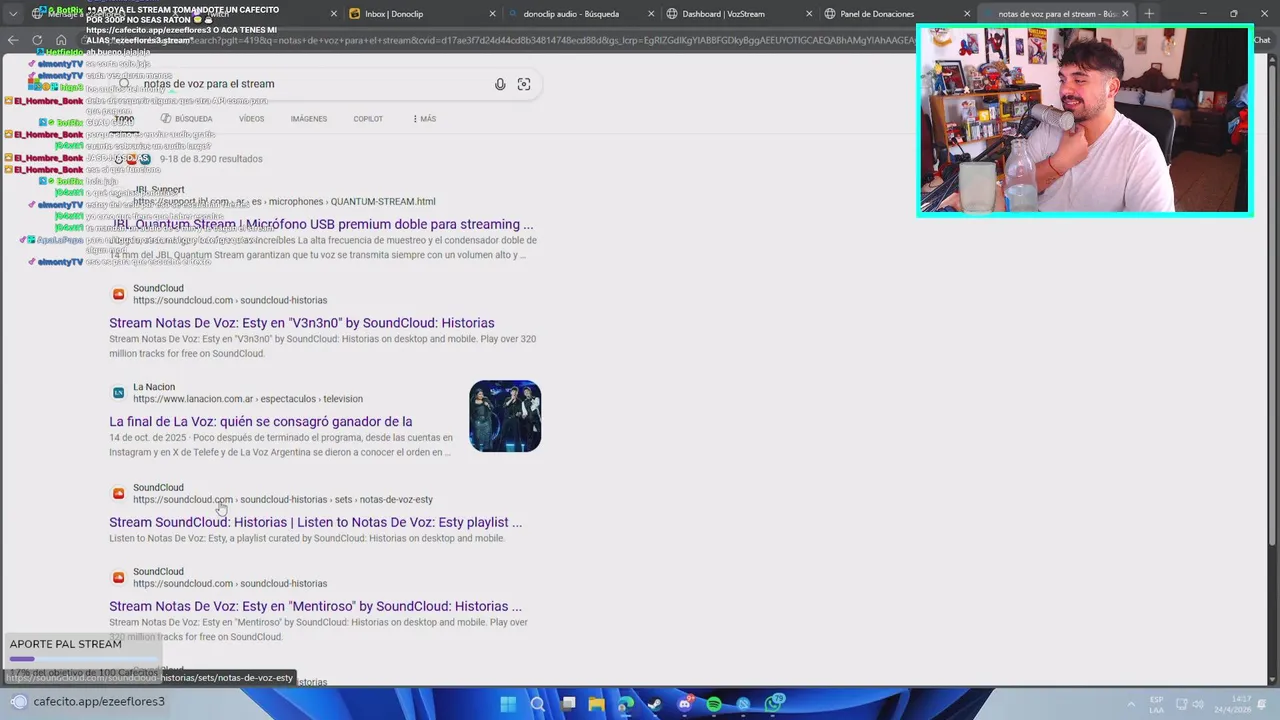Go back with the browser back arrow

pos(12,40)
